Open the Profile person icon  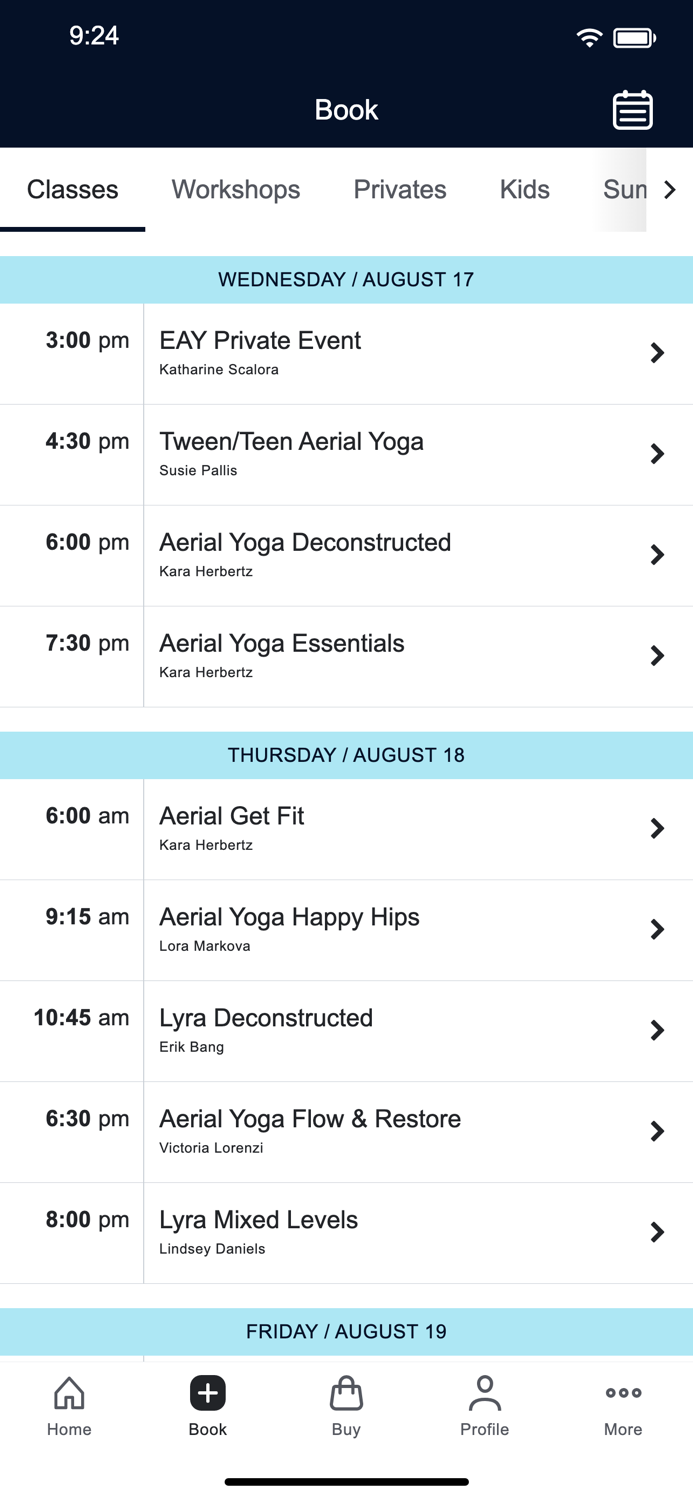point(484,1405)
